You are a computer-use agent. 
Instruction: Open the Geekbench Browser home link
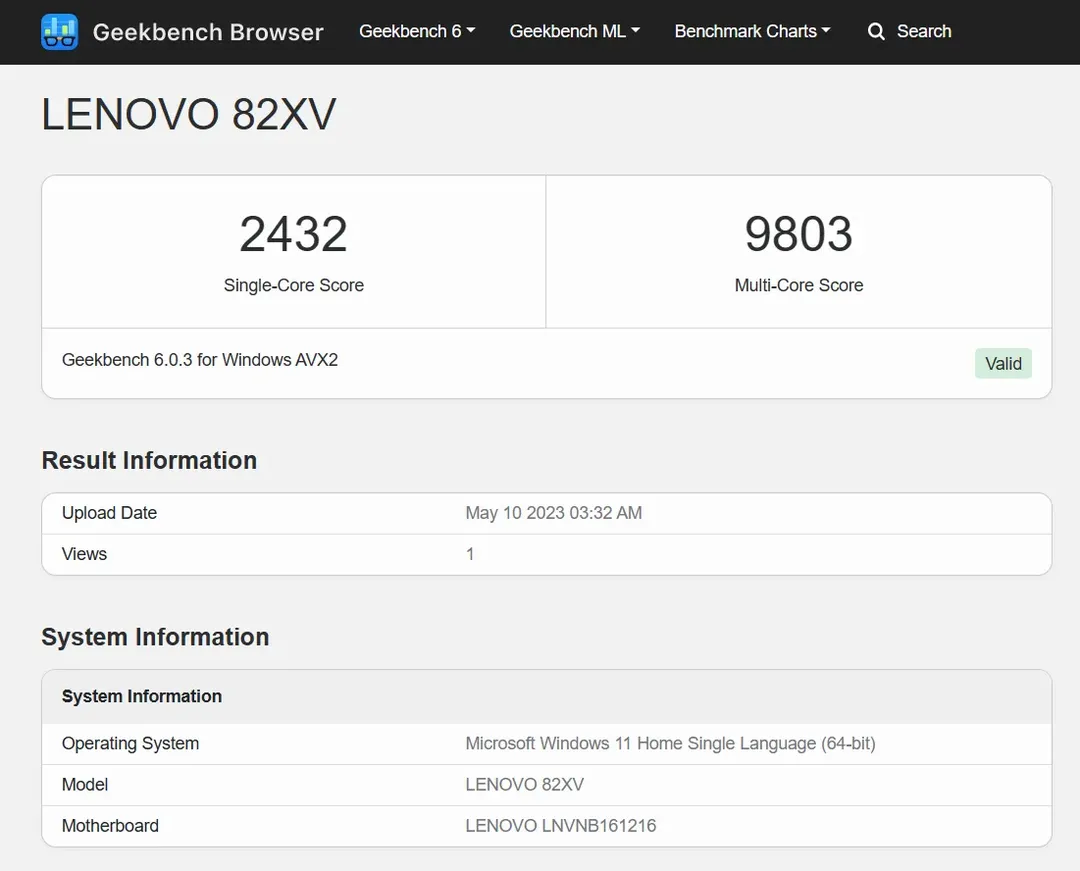click(207, 32)
